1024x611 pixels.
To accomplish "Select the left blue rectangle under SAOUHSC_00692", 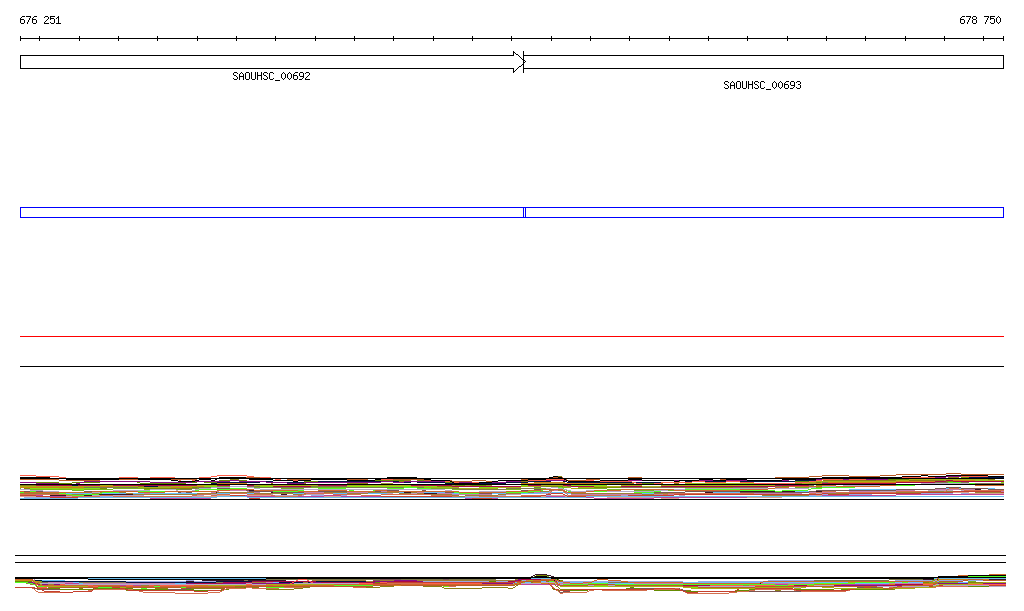I will (x=270, y=212).
